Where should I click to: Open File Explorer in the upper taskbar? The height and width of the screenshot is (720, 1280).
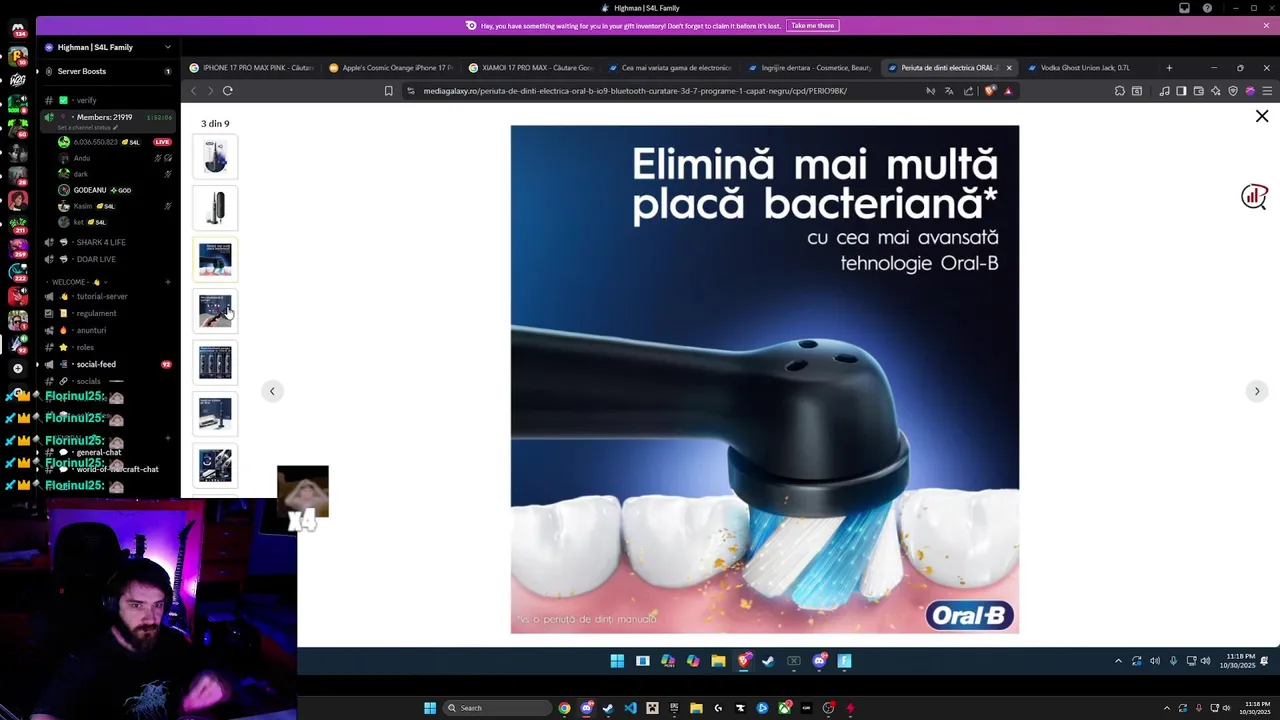pyautogui.click(x=718, y=661)
